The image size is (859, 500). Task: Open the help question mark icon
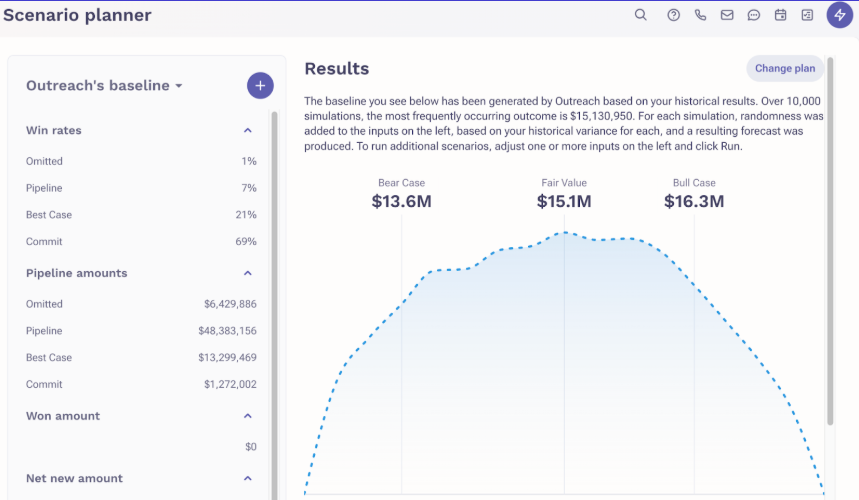point(673,15)
